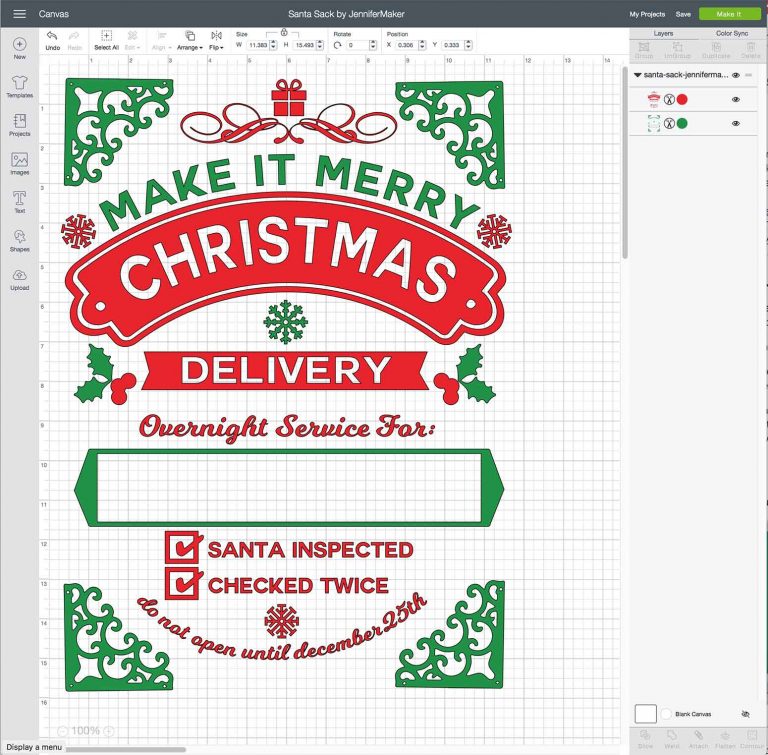The width and height of the screenshot is (768, 755).
Task: Click the Redo arrow
Action: pos(74,36)
